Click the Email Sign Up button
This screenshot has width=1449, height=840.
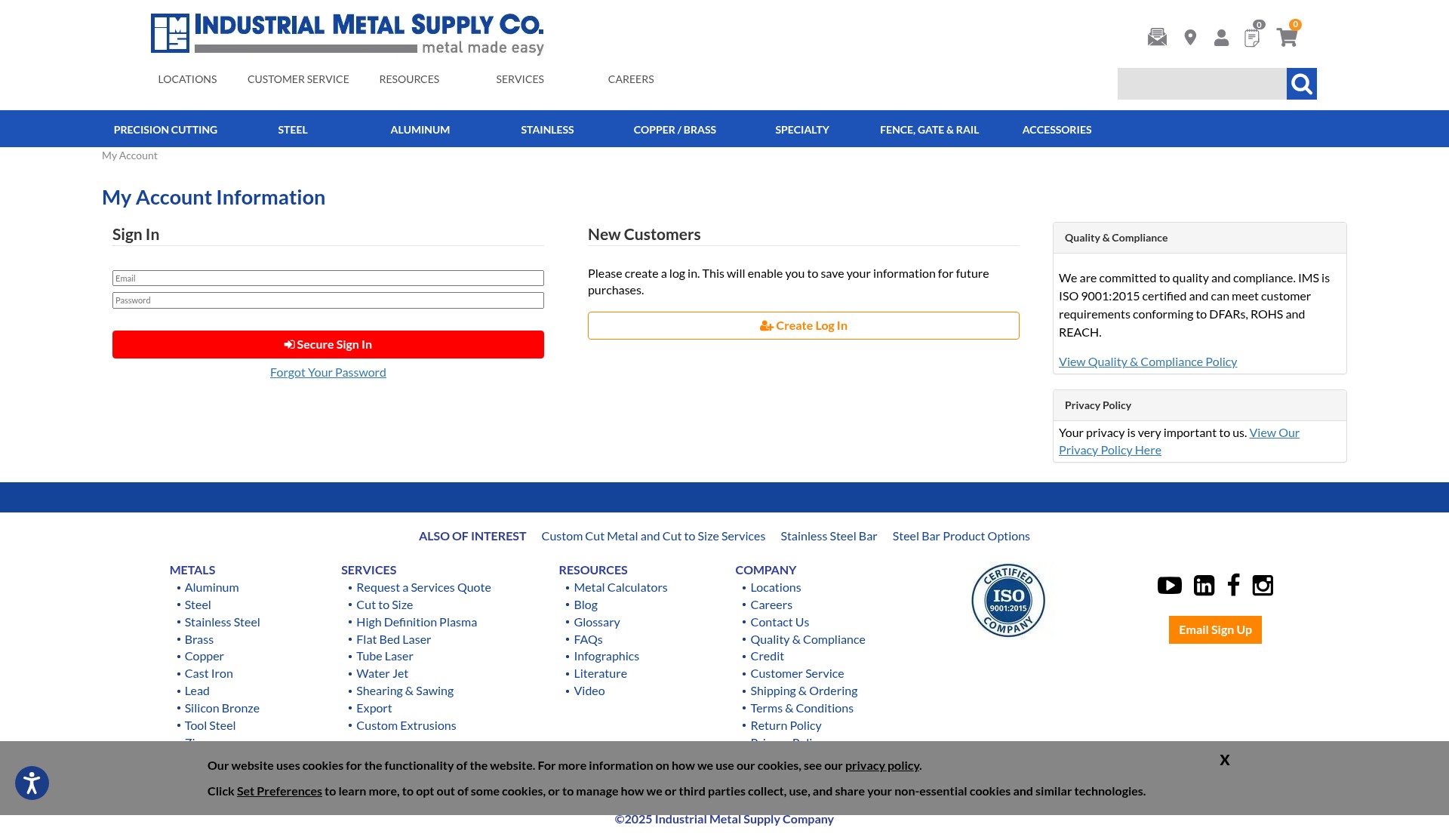(1215, 630)
